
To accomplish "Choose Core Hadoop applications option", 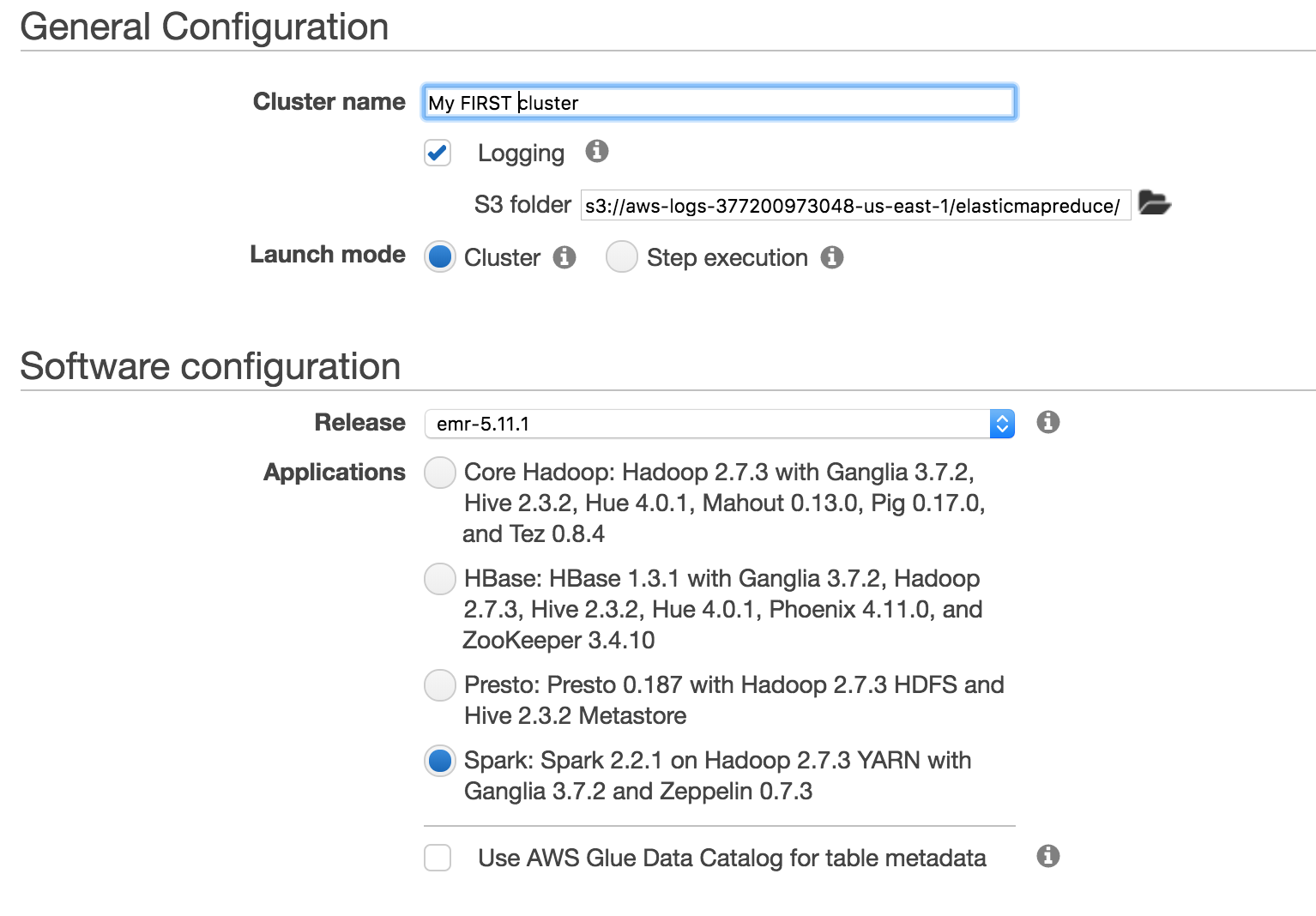I will pos(440,473).
